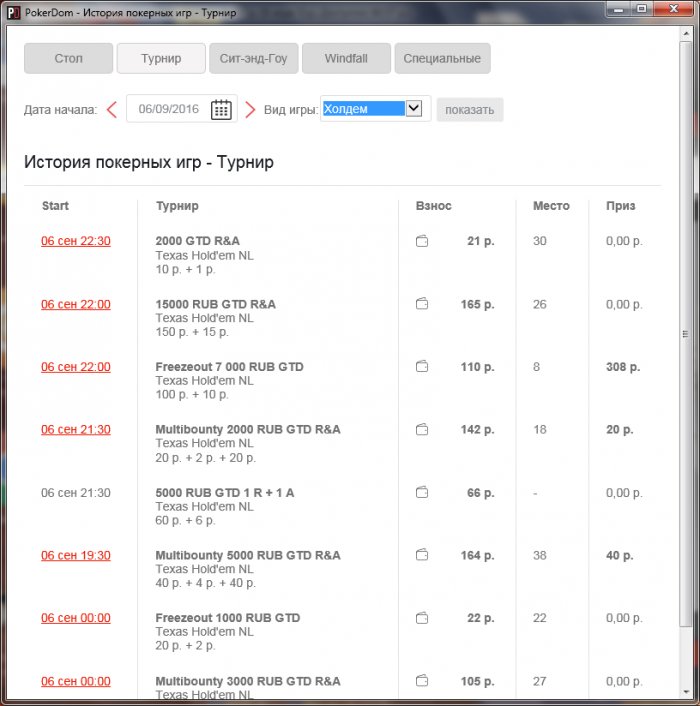Click wallet icon in Multibounty 3000 RUB row
This screenshot has height=706, width=700.
click(422, 681)
